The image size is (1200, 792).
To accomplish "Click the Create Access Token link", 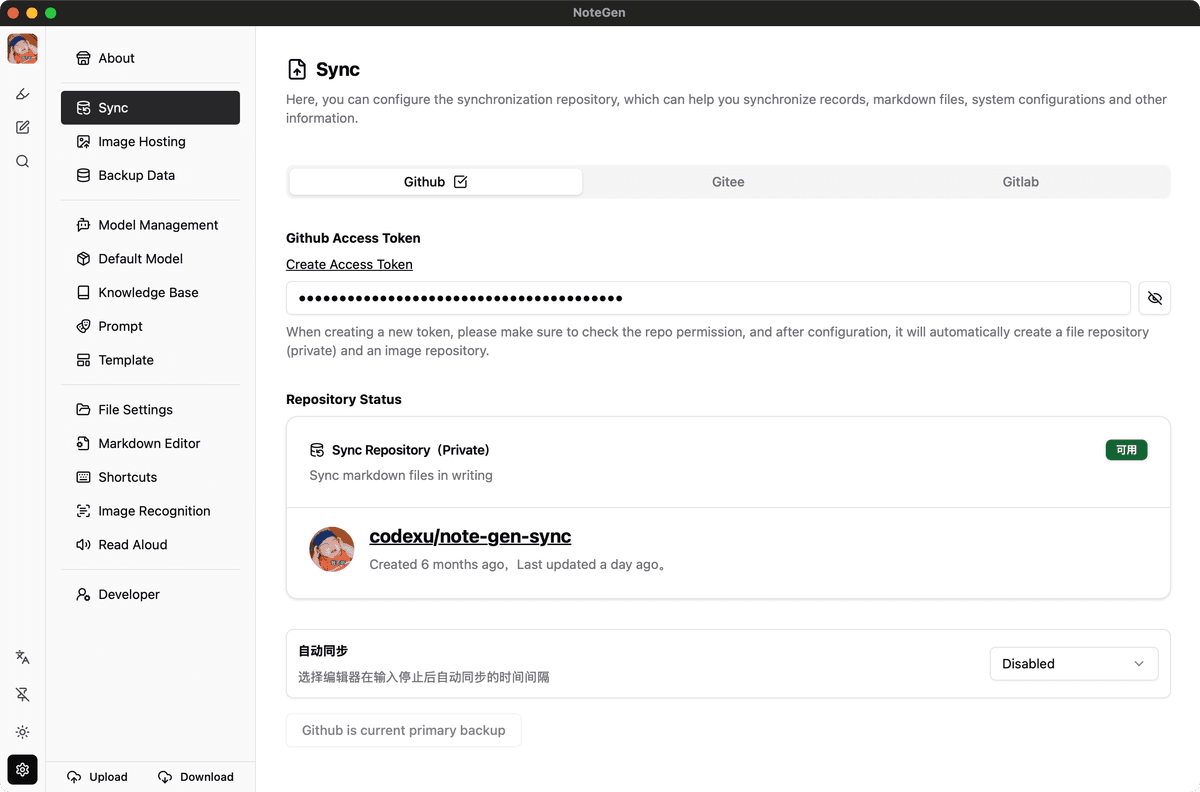I will [x=349, y=264].
